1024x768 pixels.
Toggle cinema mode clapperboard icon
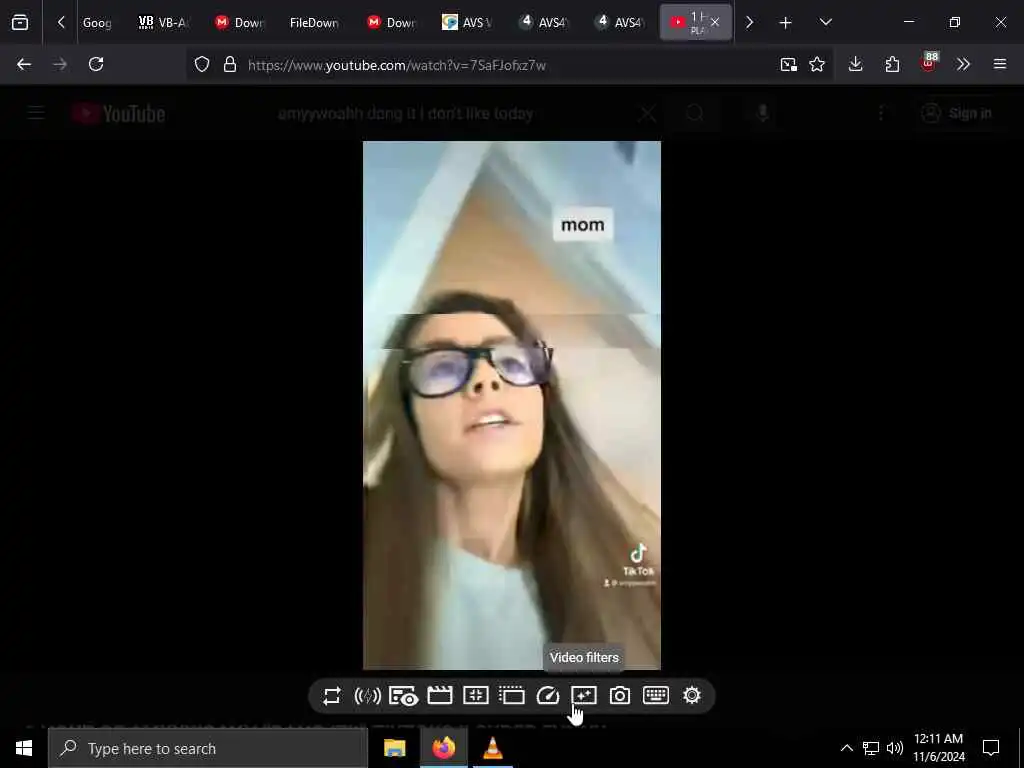[x=440, y=696]
